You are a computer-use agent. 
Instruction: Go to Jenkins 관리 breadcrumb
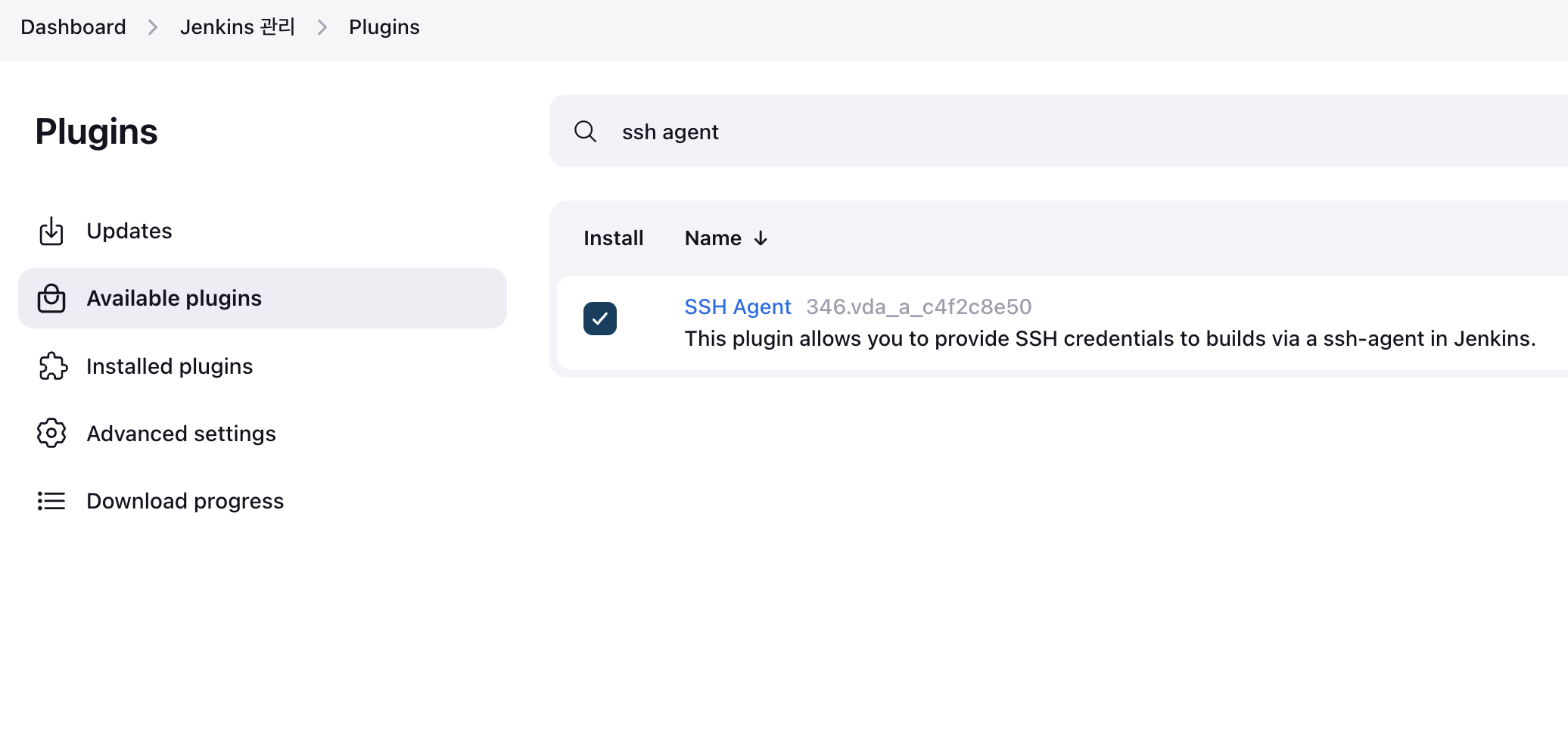pyautogui.click(x=238, y=27)
